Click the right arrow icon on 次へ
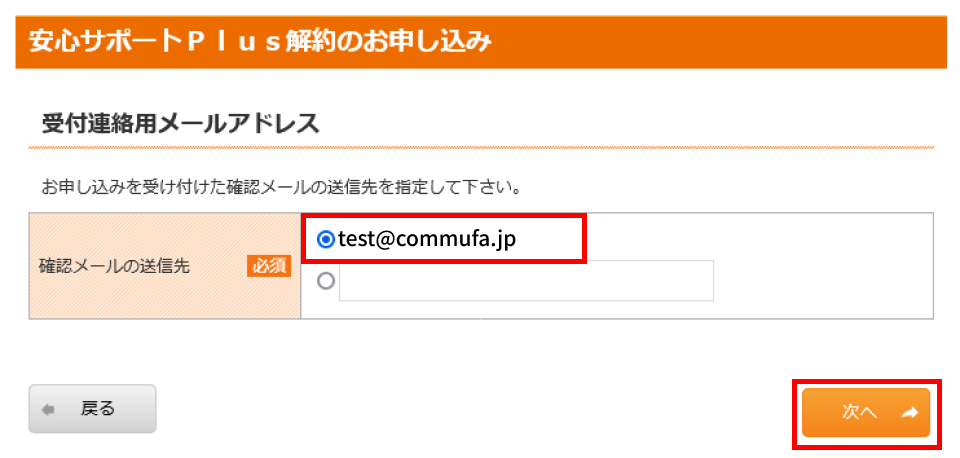The height and width of the screenshot is (458, 960). tap(909, 411)
